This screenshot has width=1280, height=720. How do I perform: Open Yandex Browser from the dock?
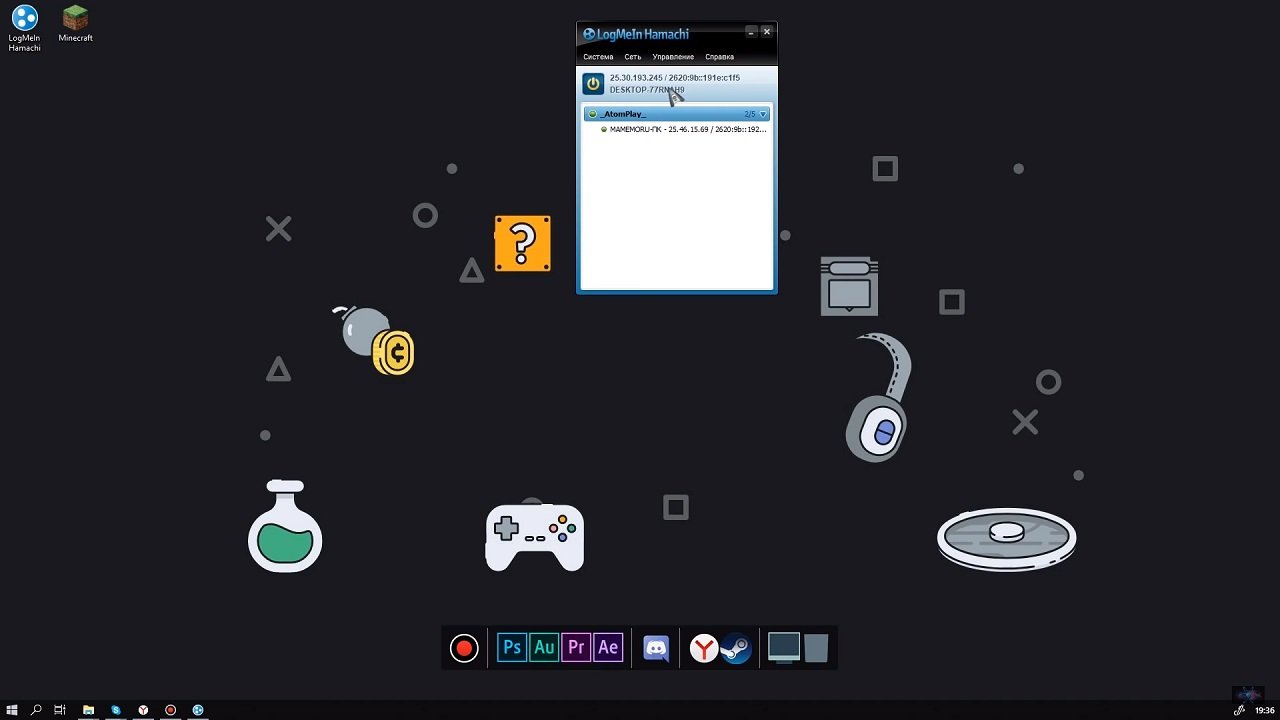point(704,649)
